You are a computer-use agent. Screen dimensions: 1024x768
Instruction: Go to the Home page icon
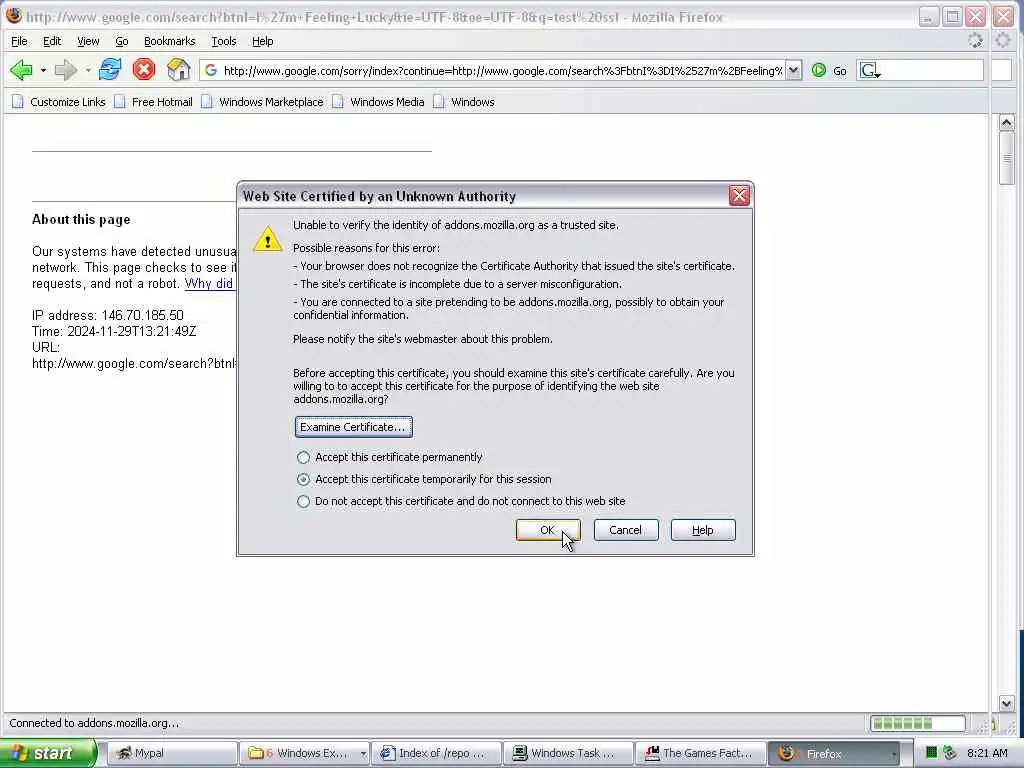[178, 69]
